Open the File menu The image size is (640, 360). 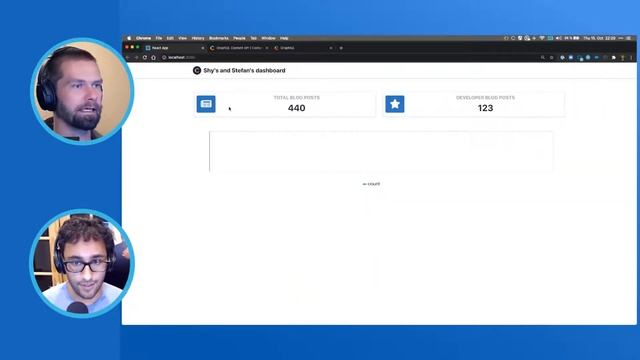tap(159, 38)
